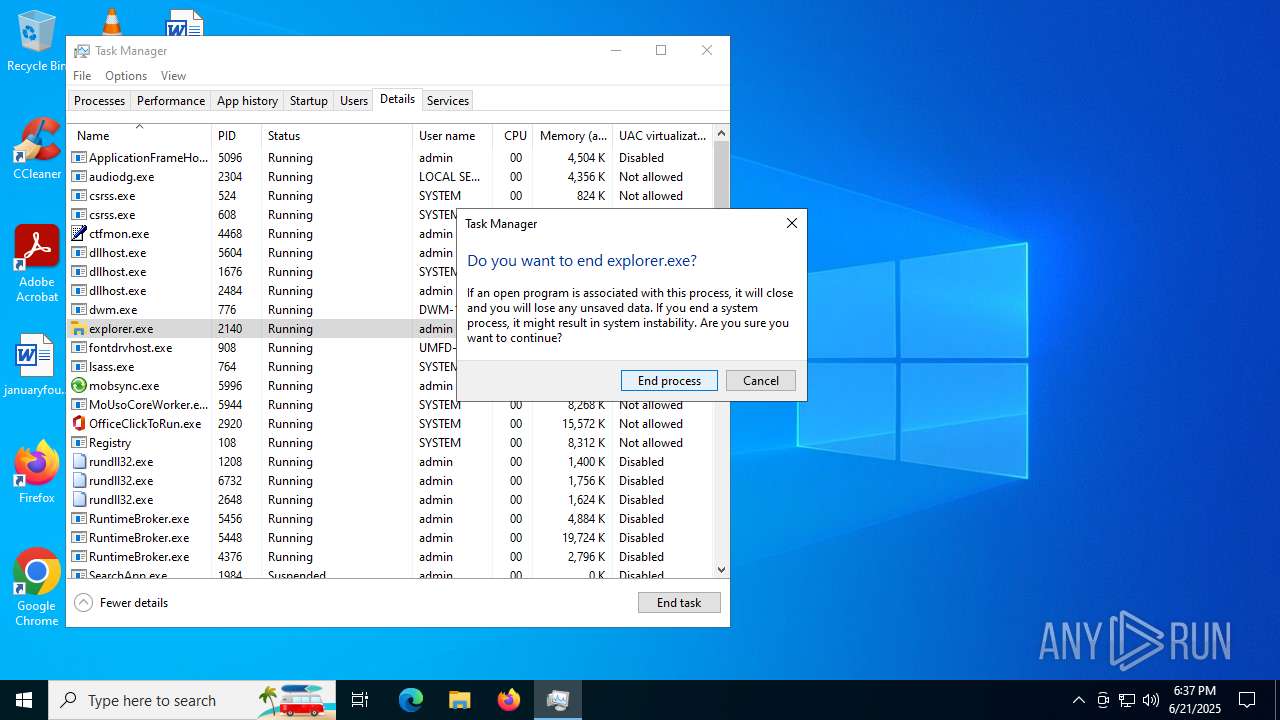Screen dimensions: 1280x720
Task: Click the rundll32.exe icon with PID 1208
Action: coord(79,461)
